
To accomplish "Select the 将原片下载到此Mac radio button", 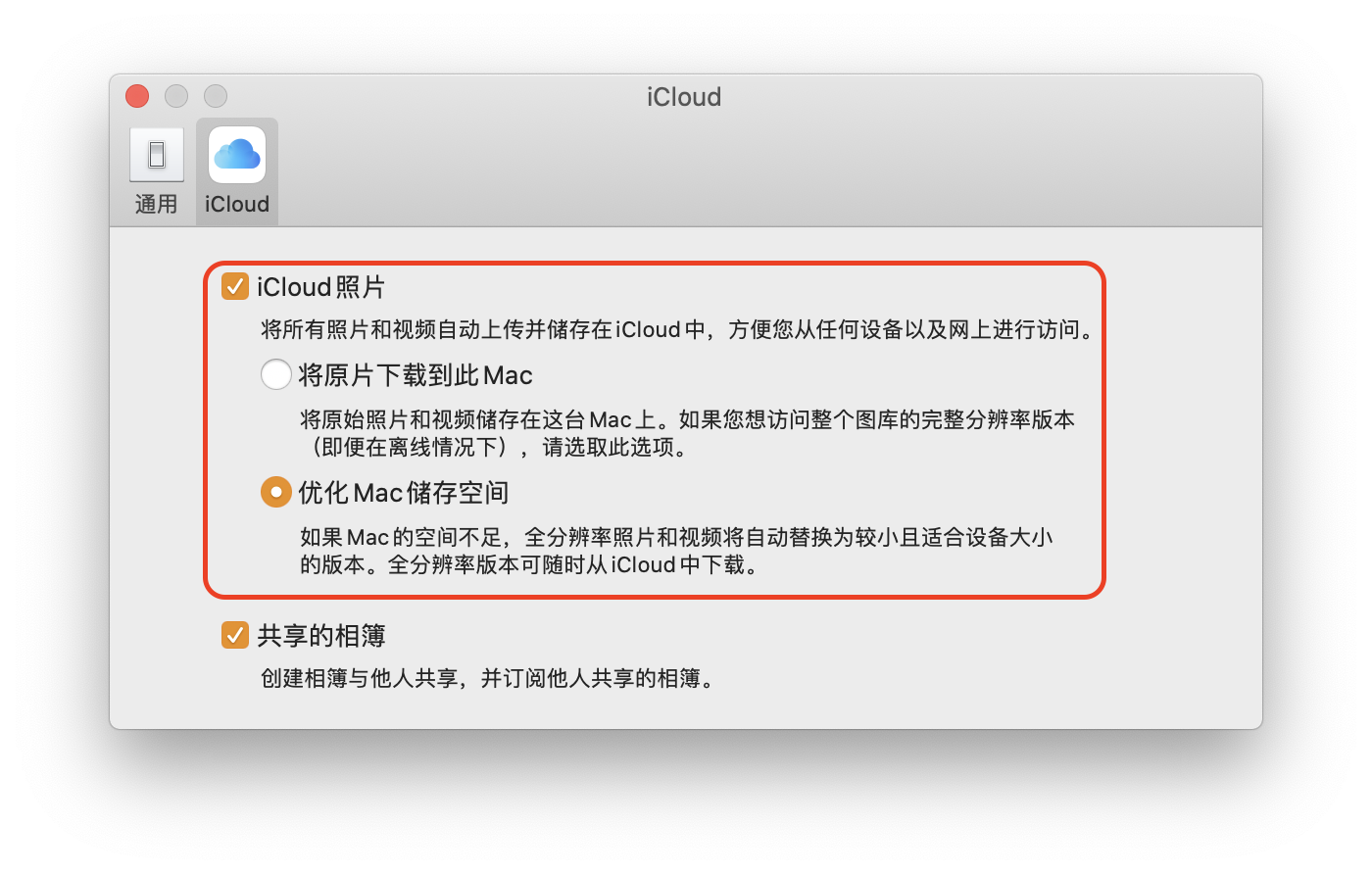I will (x=276, y=374).
